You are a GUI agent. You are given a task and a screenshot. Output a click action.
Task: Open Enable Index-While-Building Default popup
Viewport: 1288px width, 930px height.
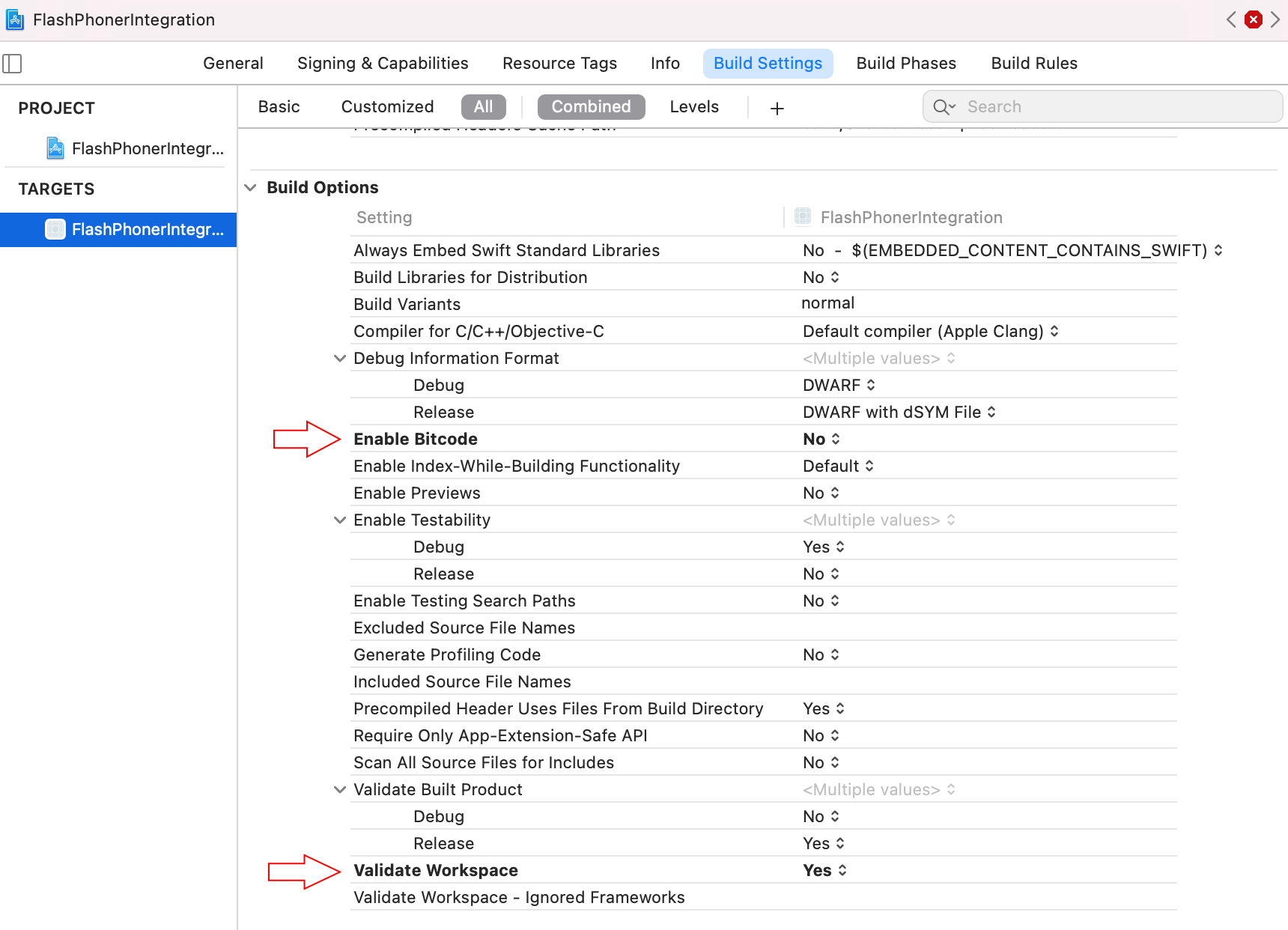click(x=838, y=466)
